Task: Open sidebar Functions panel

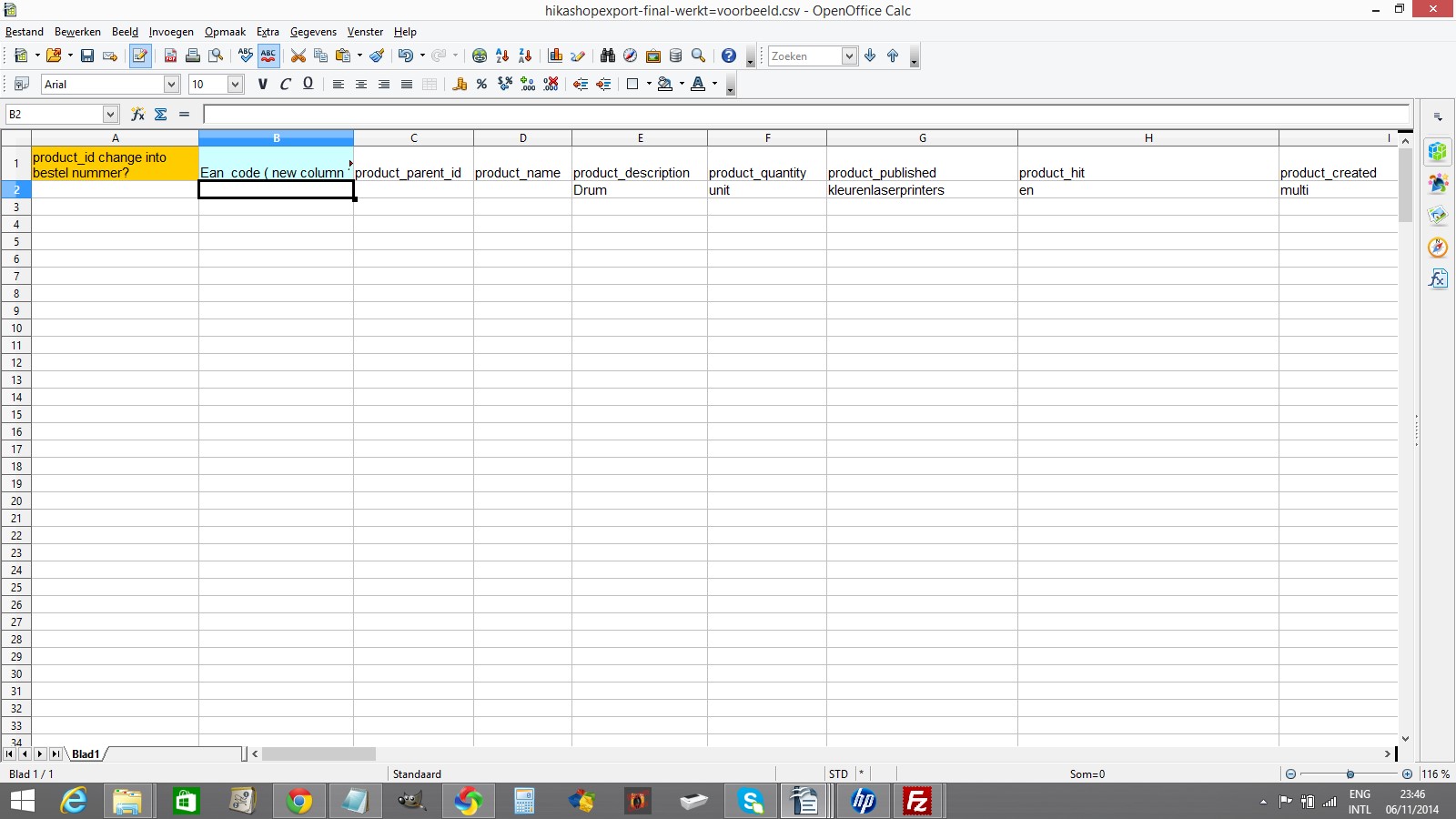Action: point(1438,278)
